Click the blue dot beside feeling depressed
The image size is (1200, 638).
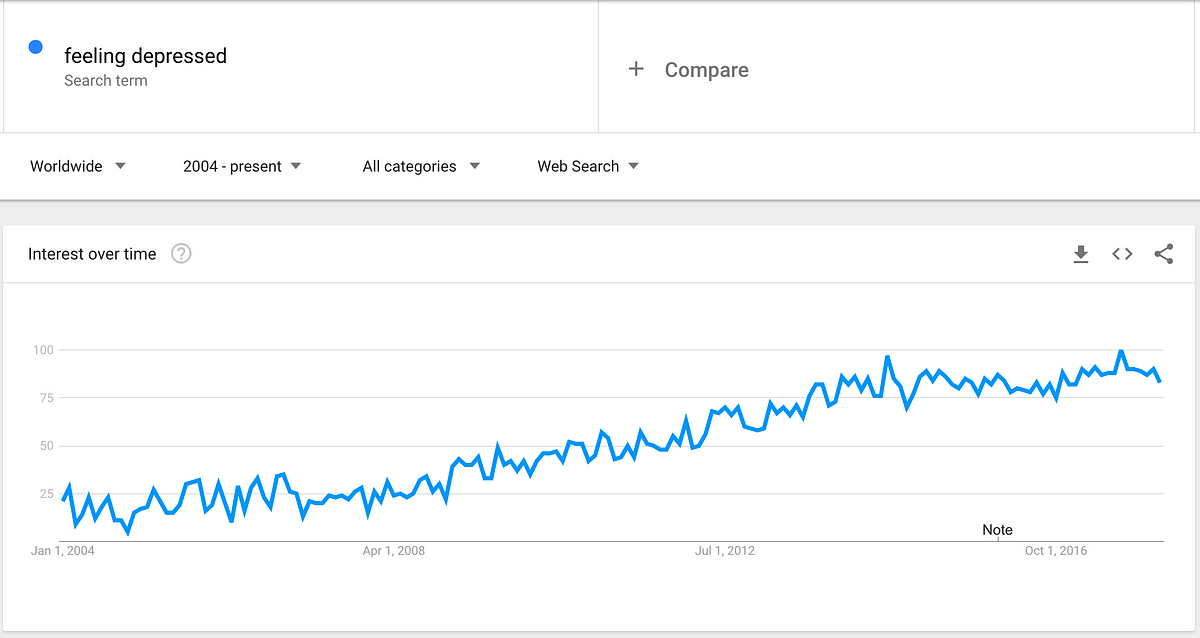(x=36, y=47)
